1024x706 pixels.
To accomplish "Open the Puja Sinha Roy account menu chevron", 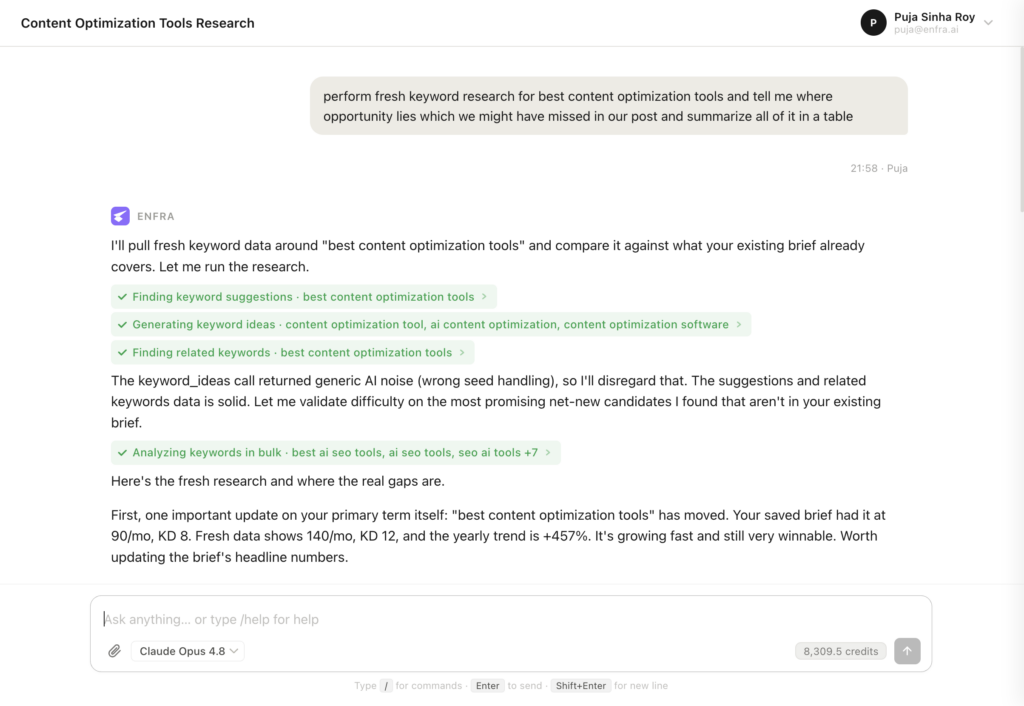I will (x=989, y=23).
